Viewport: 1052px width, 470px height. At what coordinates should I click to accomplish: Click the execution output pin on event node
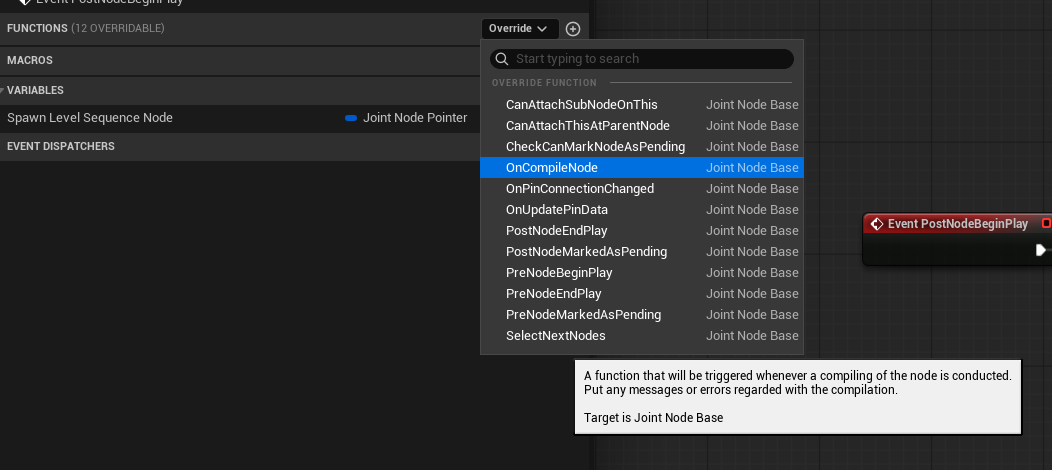click(1041, 250)
